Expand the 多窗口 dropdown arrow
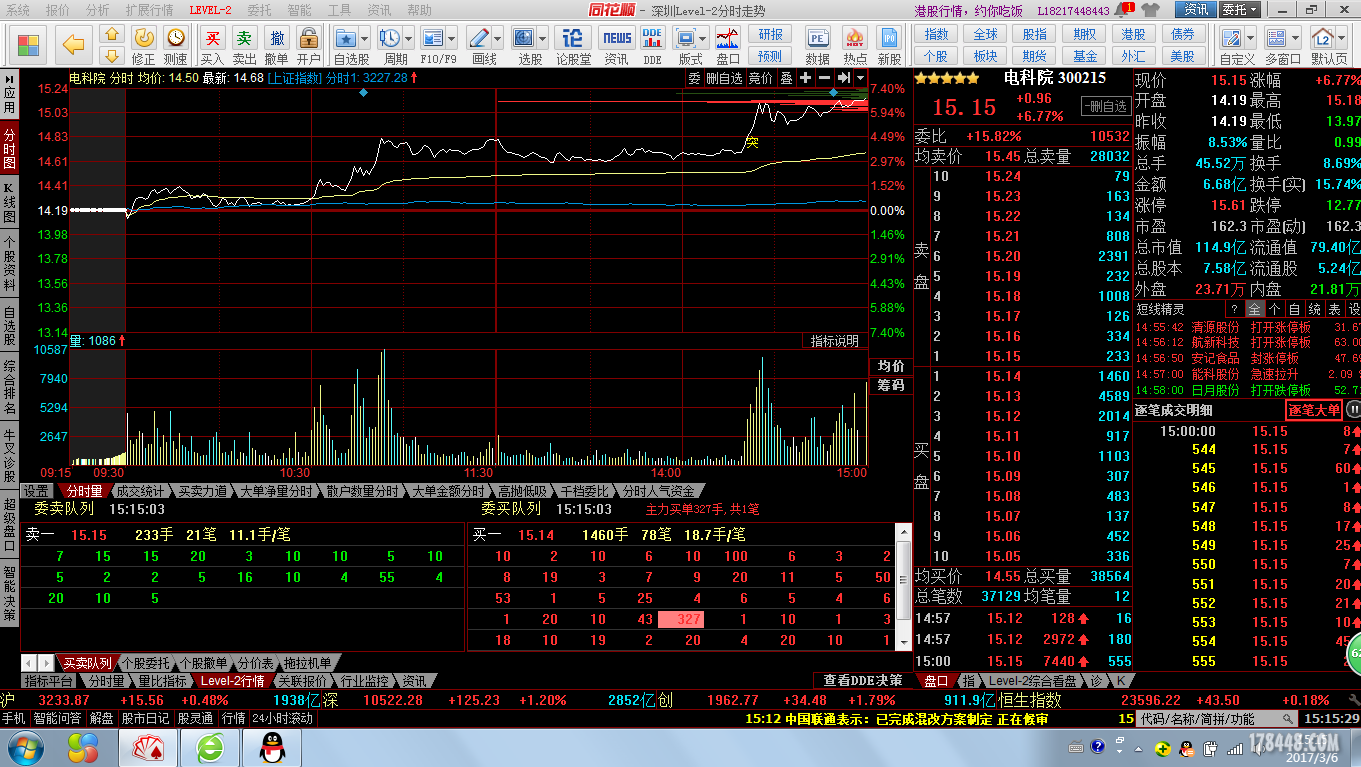This screenshot has width=1361, height=767. (x=1295, y=39)
